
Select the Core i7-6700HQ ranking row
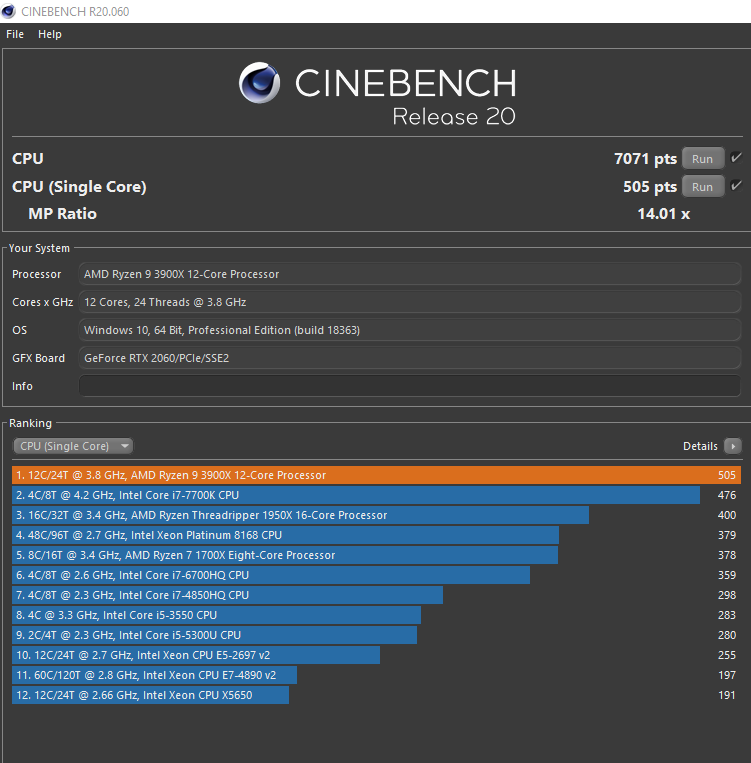pos(376,575)
